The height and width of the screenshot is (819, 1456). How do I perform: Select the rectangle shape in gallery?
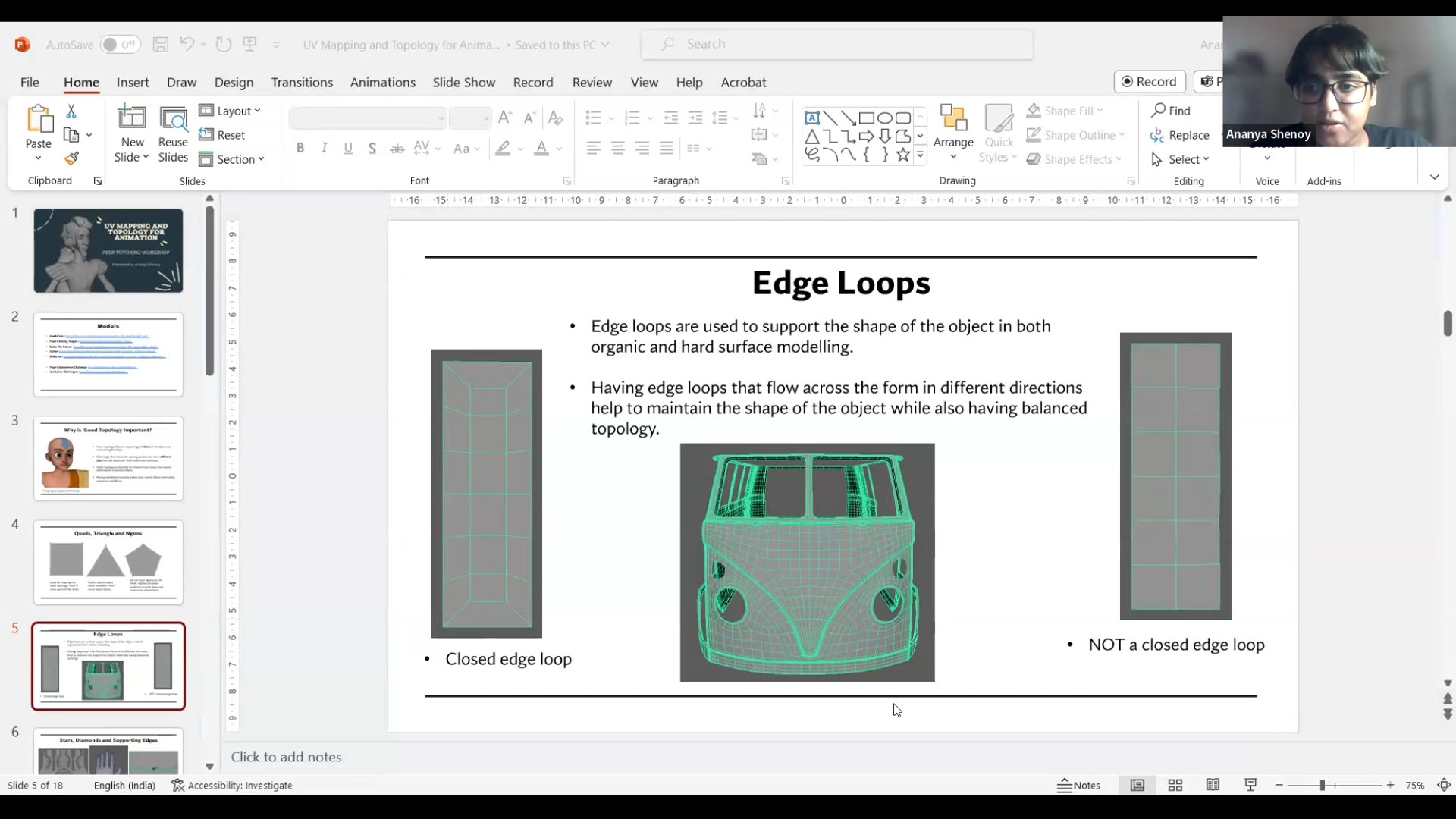point(866,118)
